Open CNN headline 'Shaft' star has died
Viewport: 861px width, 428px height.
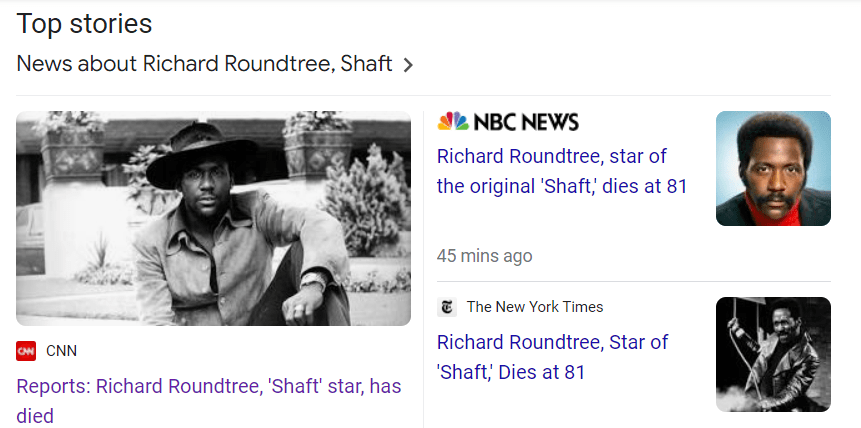pyautogui.click(x=208, y=386)
